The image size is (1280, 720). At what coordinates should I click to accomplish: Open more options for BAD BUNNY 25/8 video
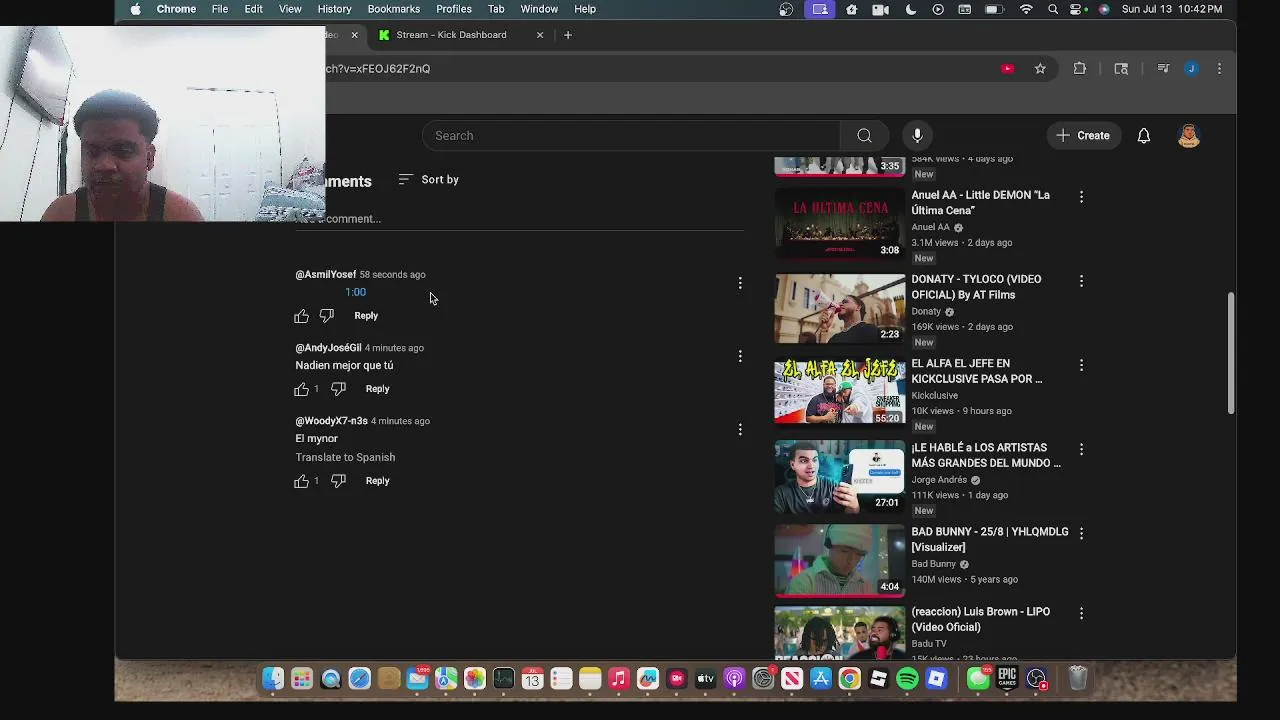click(x=1081, y=533)
